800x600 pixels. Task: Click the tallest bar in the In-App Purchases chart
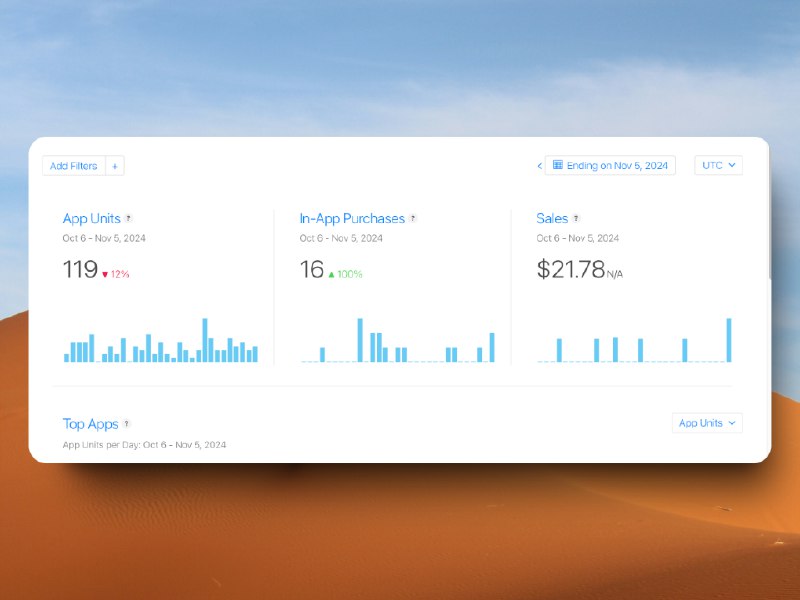coord(359,341)
